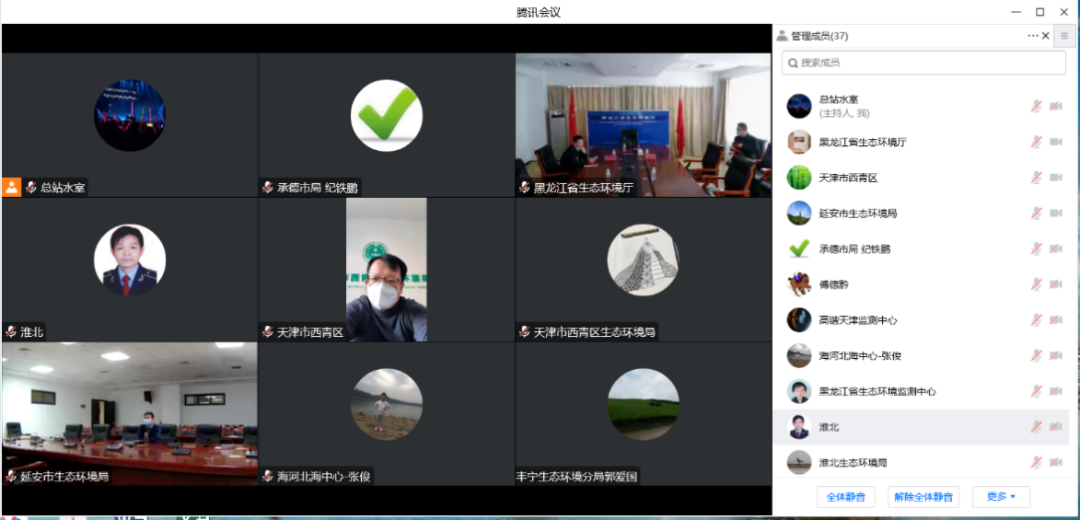Click the 管理成员(37) panel title
This screenshot has width=1080, height=520.
[x=820, y=36]
